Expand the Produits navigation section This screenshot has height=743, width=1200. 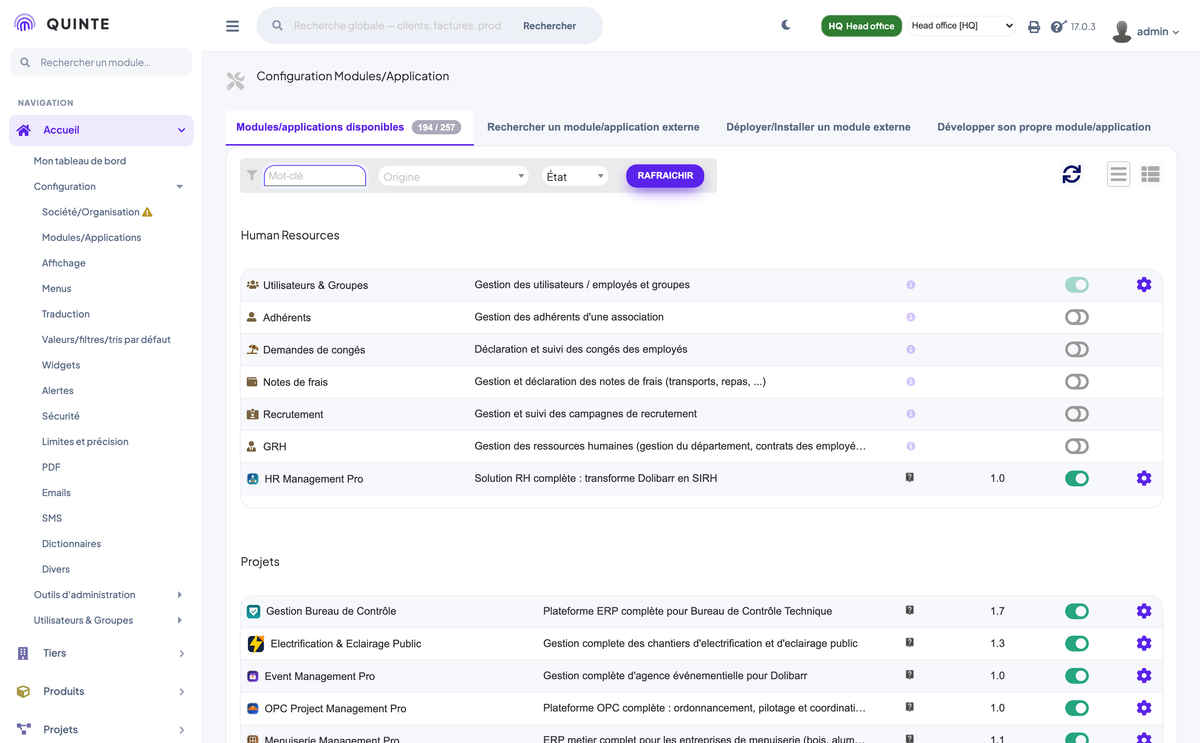pos(181,692)
